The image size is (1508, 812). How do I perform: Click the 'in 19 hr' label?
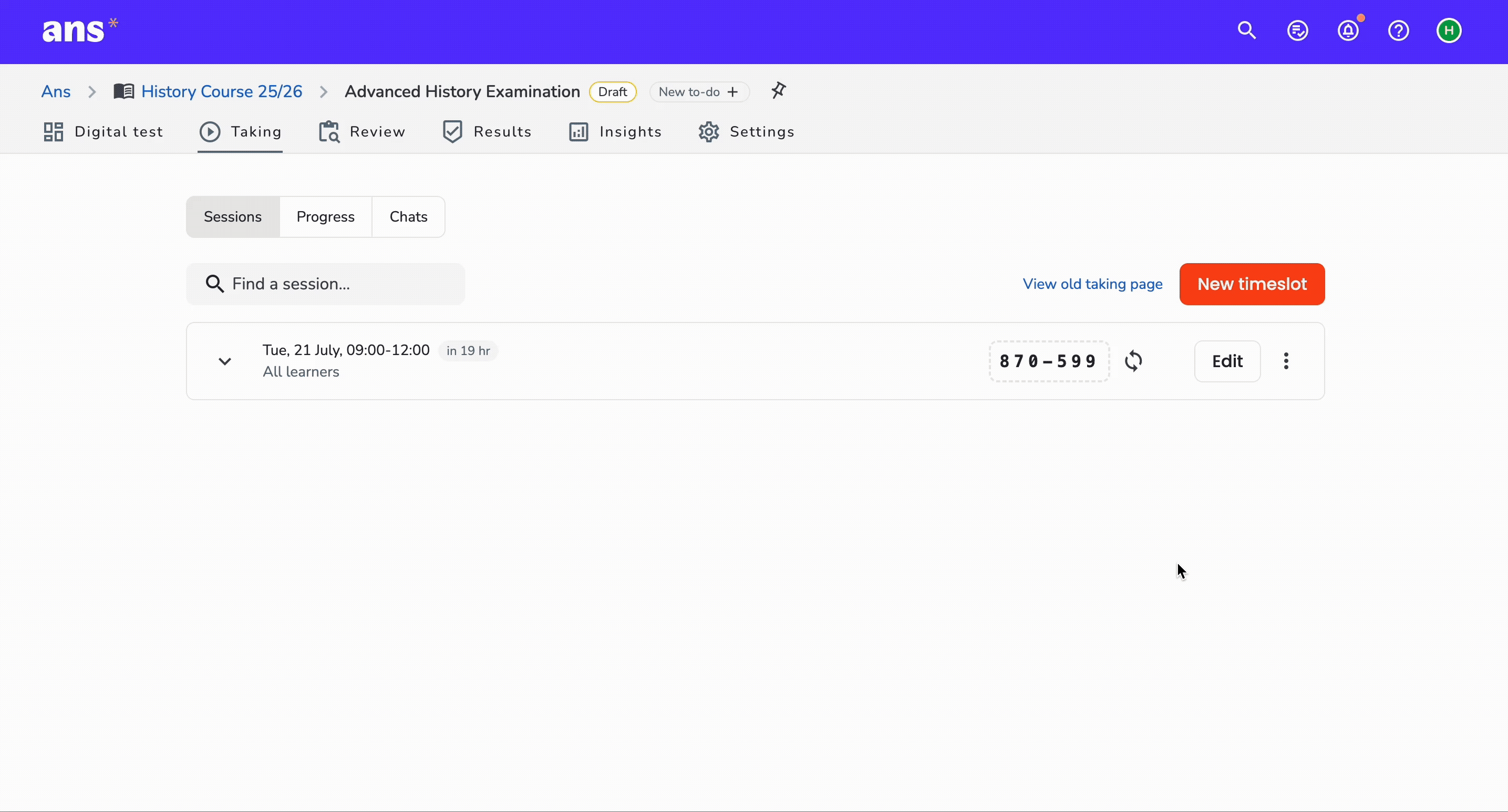(x=468, y=350)
